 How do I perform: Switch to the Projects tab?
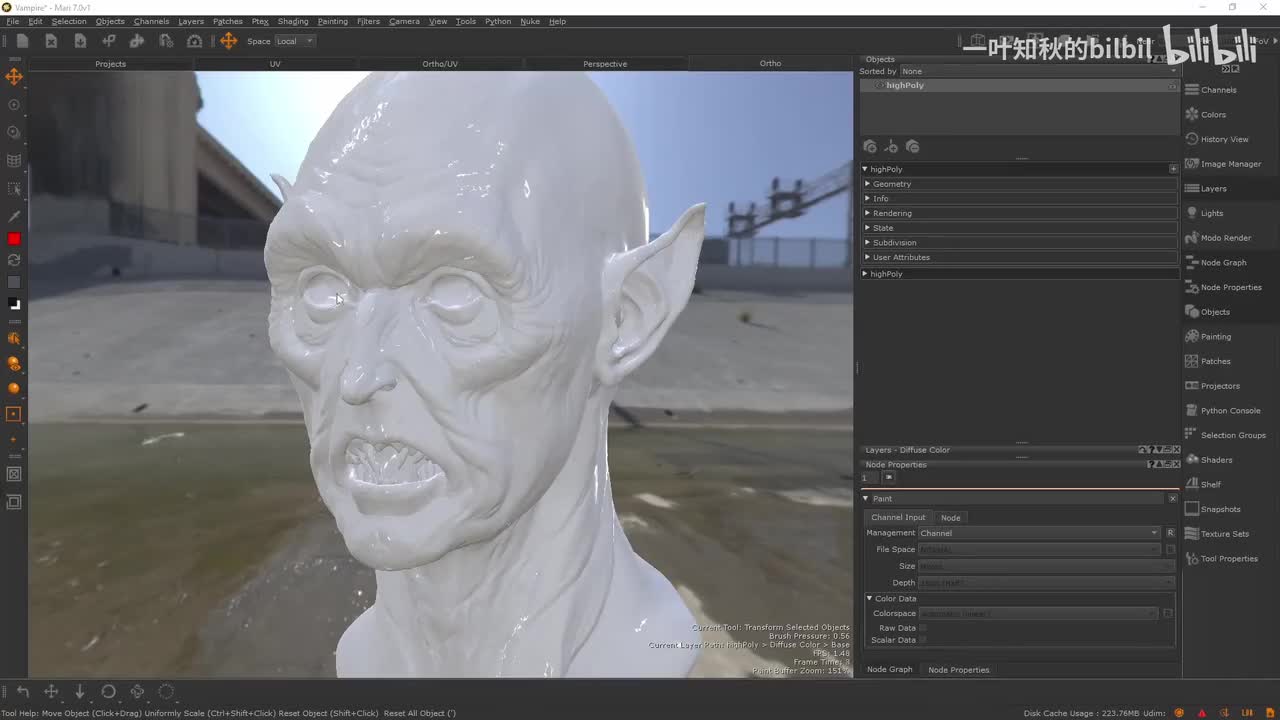[x=110, y=64]
